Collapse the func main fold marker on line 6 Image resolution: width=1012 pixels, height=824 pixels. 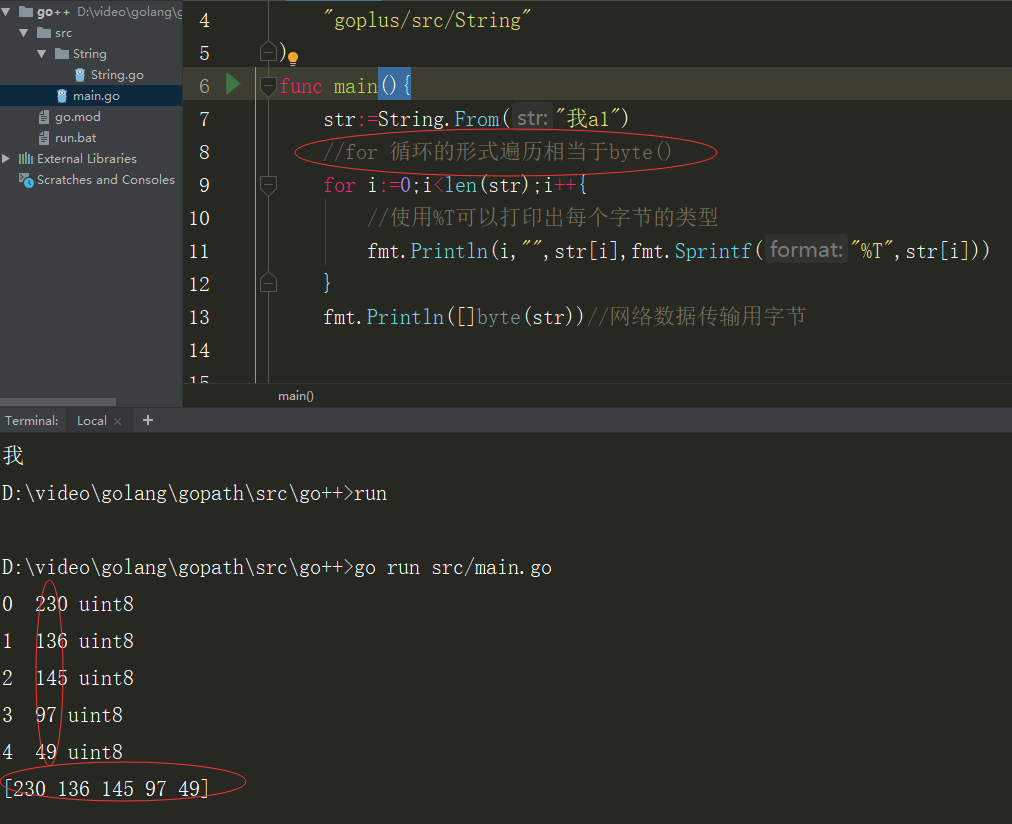268,85
